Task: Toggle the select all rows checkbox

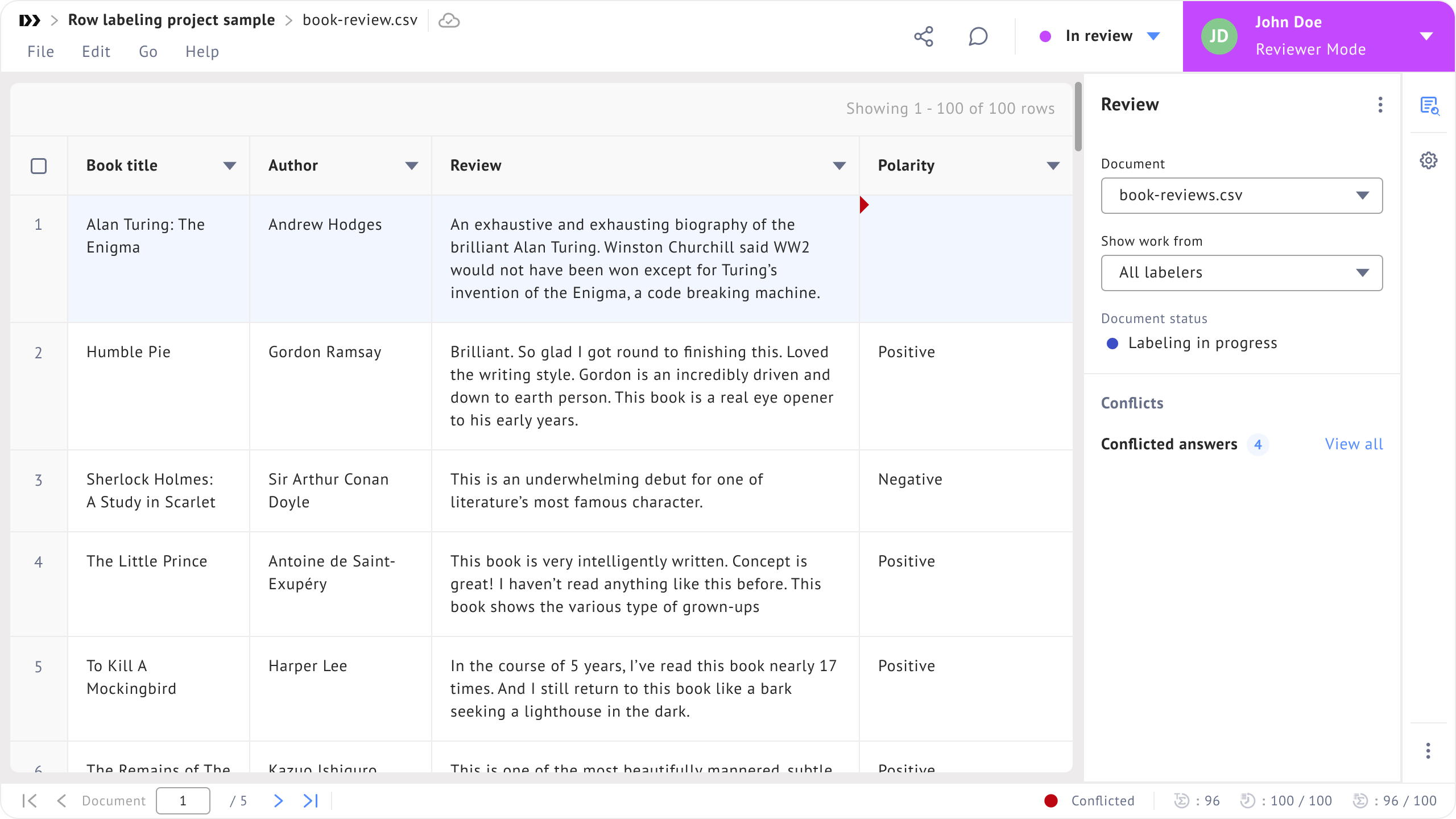Action: coord(39,166)
